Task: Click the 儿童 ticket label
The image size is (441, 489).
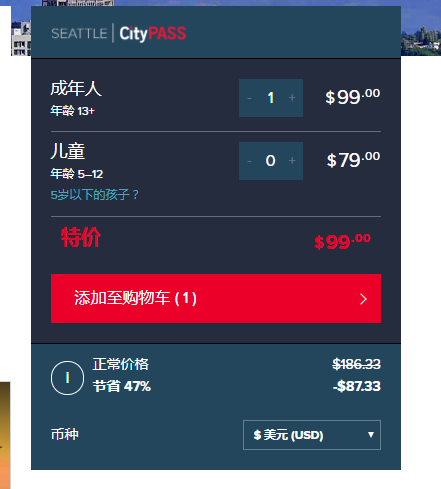Action: coord(68,151)
